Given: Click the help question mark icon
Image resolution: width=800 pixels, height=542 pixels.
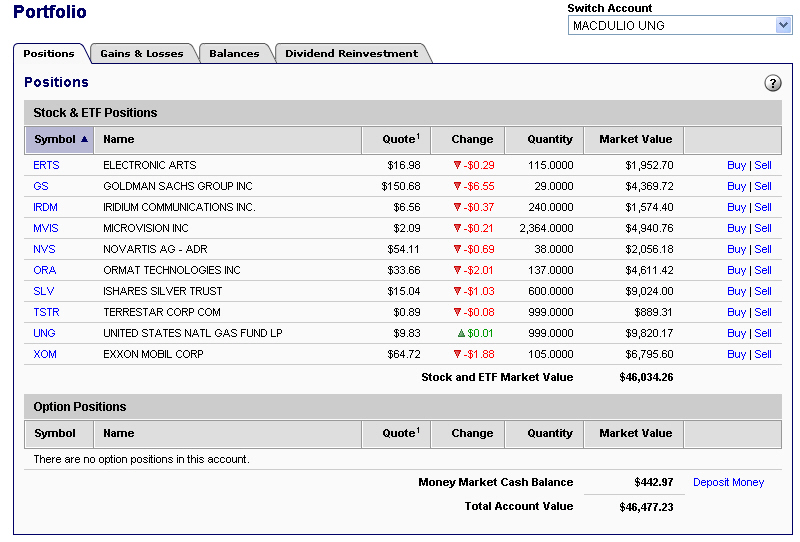Looking at the screenshot, I should [772, 83].
